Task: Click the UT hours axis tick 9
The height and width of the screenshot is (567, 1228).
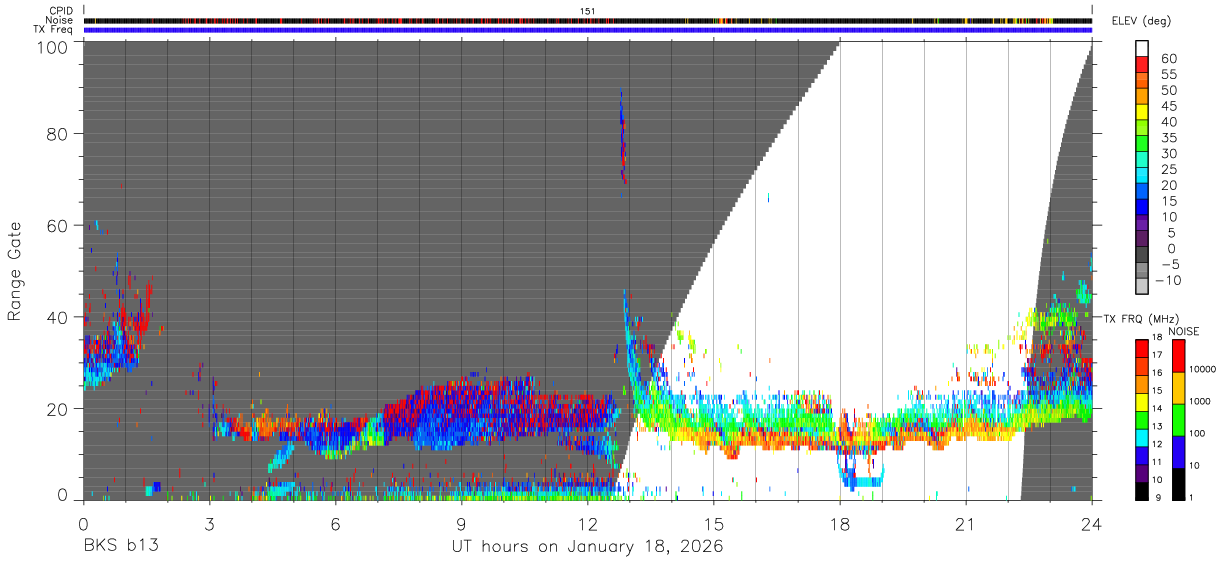Action: 461,524
